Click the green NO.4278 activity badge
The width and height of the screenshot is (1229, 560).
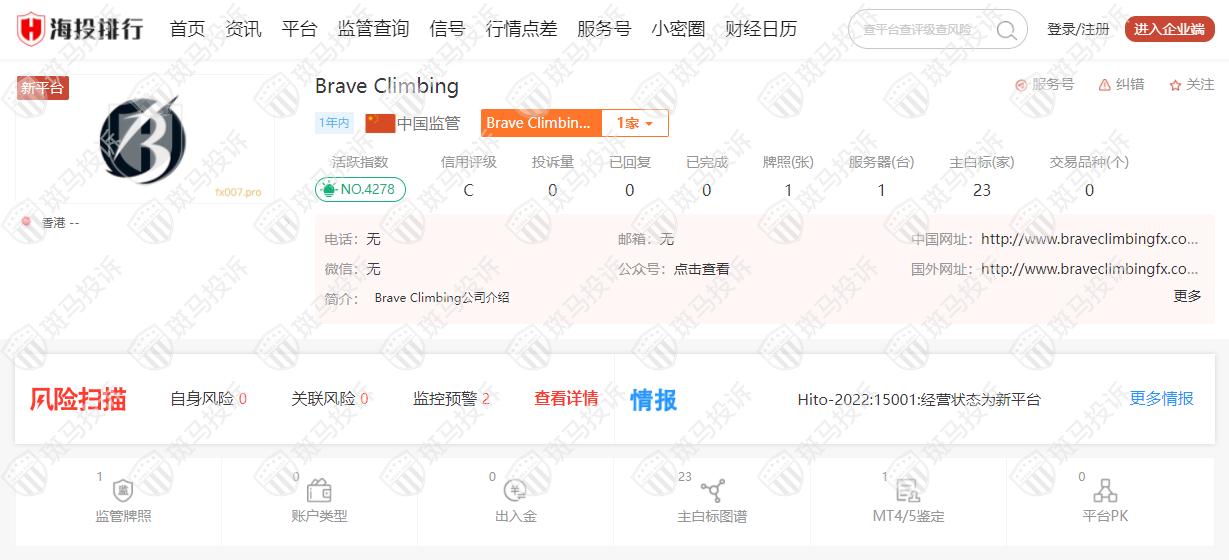[x=360, y=189]
